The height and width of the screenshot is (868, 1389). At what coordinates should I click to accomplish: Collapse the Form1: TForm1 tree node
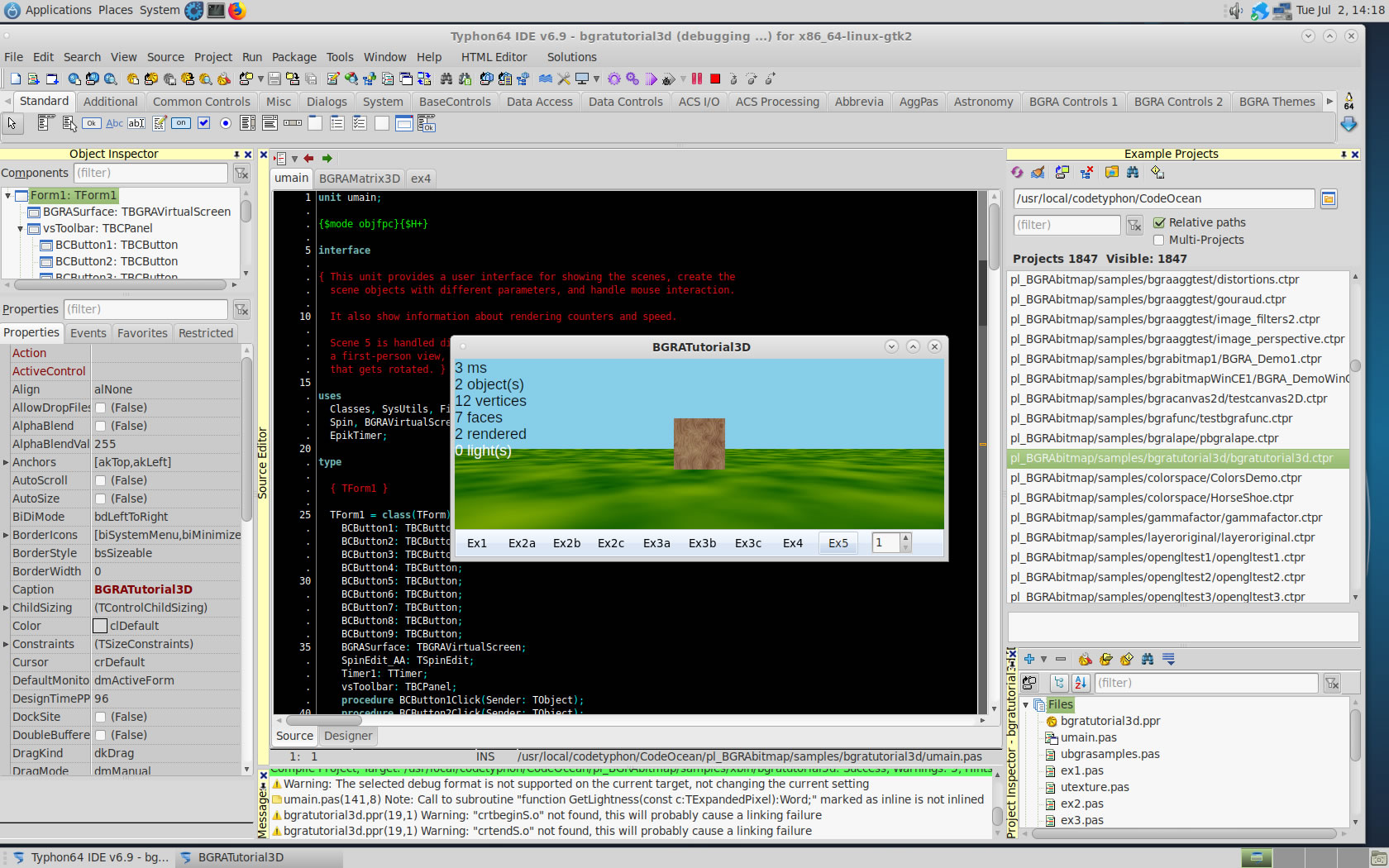[7, 195]
